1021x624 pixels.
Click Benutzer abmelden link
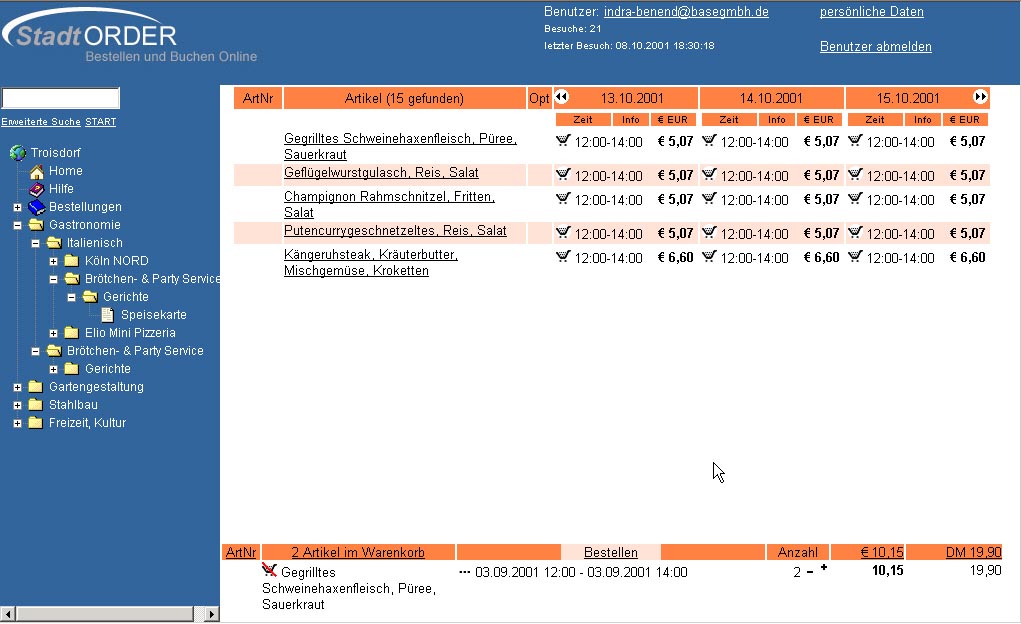tap(875, 47)
